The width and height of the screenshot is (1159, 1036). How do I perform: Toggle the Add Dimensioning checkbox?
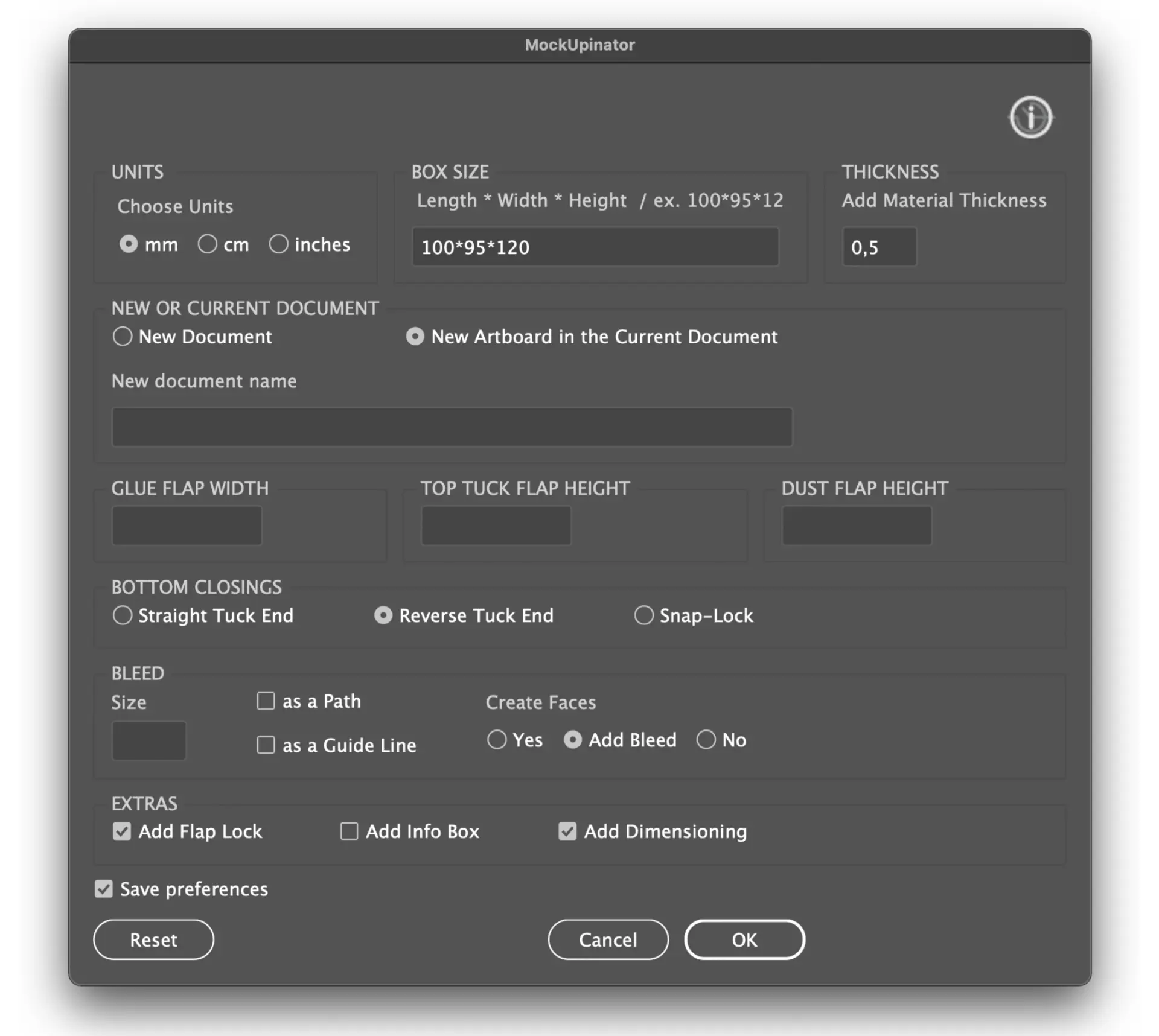[567, 831]
